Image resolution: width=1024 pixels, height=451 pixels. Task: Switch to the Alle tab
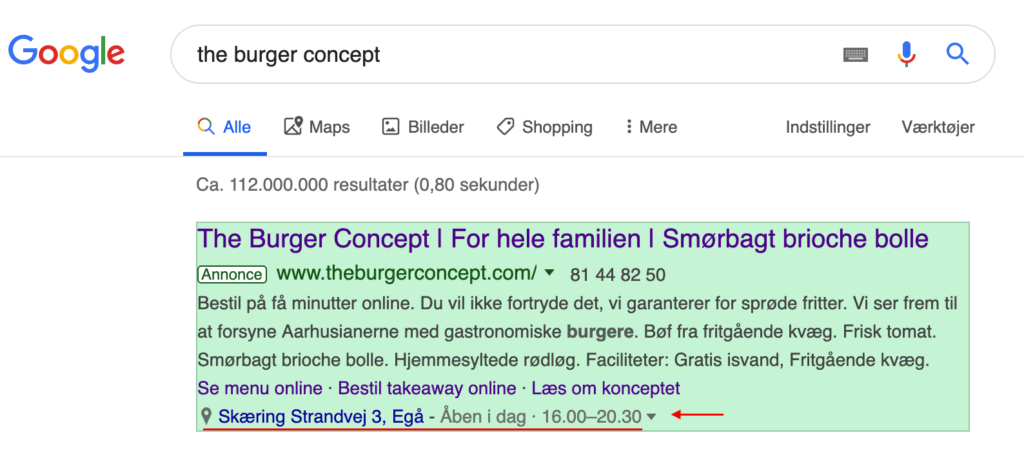point(225,127)
